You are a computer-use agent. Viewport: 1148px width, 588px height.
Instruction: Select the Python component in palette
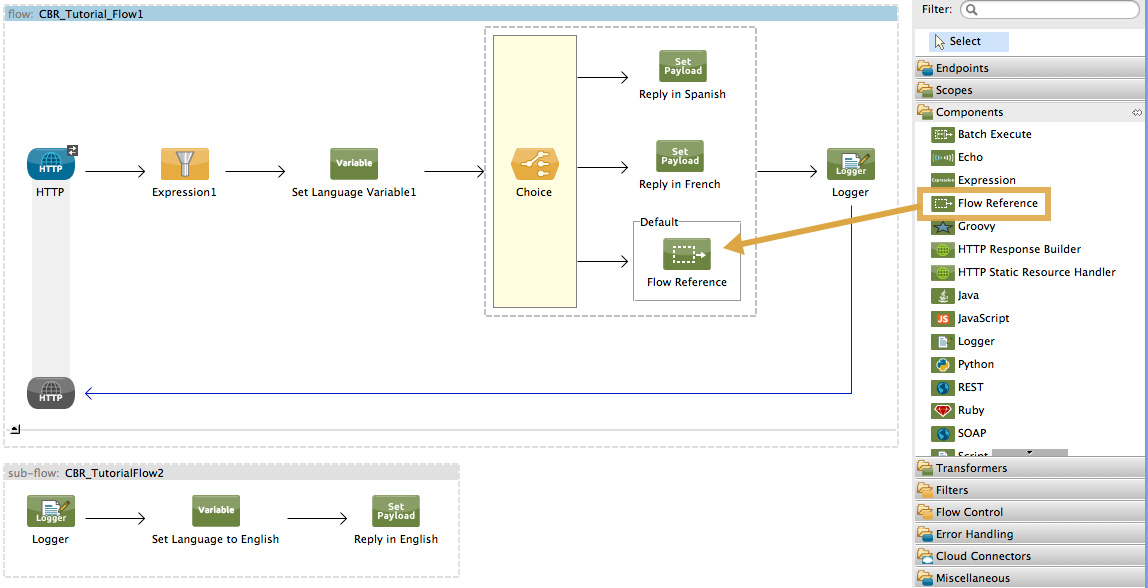[975, 364]
